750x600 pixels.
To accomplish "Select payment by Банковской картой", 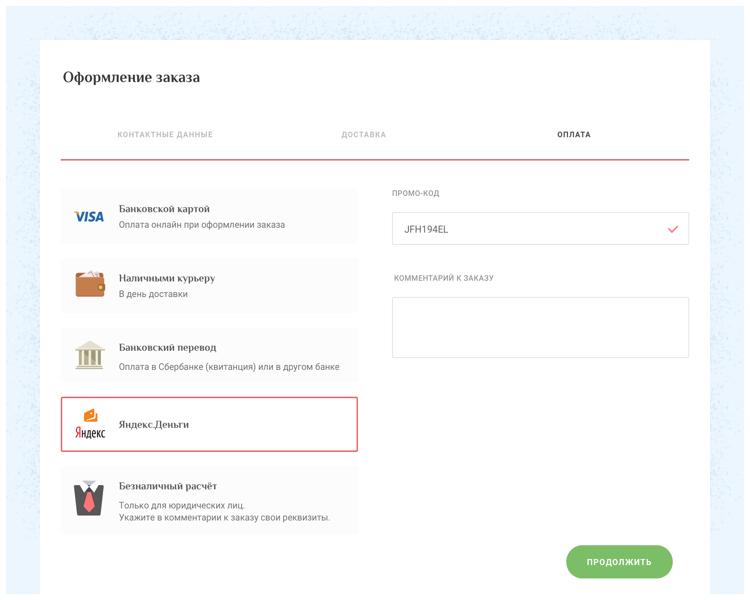I will coord(209,216).
